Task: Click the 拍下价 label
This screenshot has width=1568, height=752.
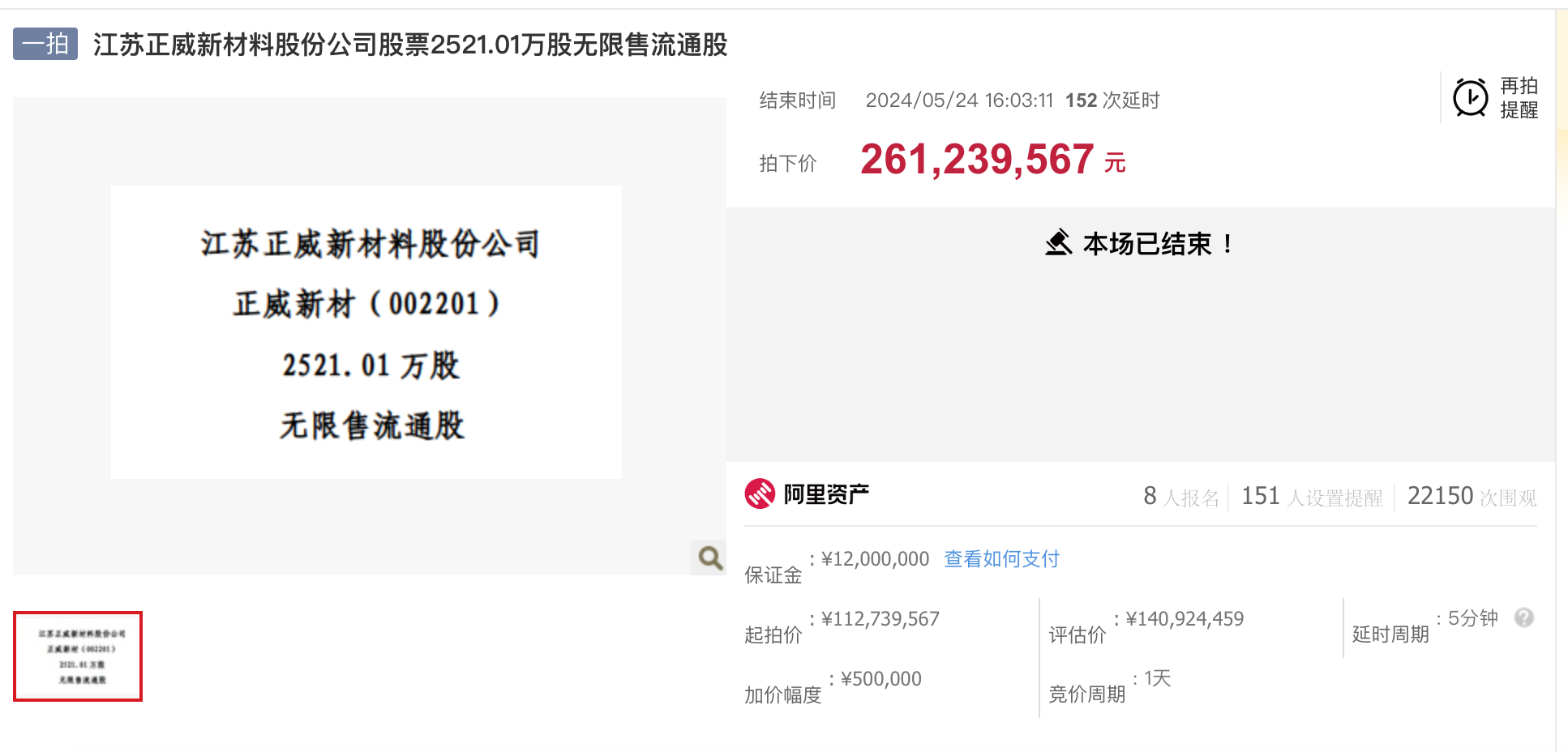Action: pos(788,164)
